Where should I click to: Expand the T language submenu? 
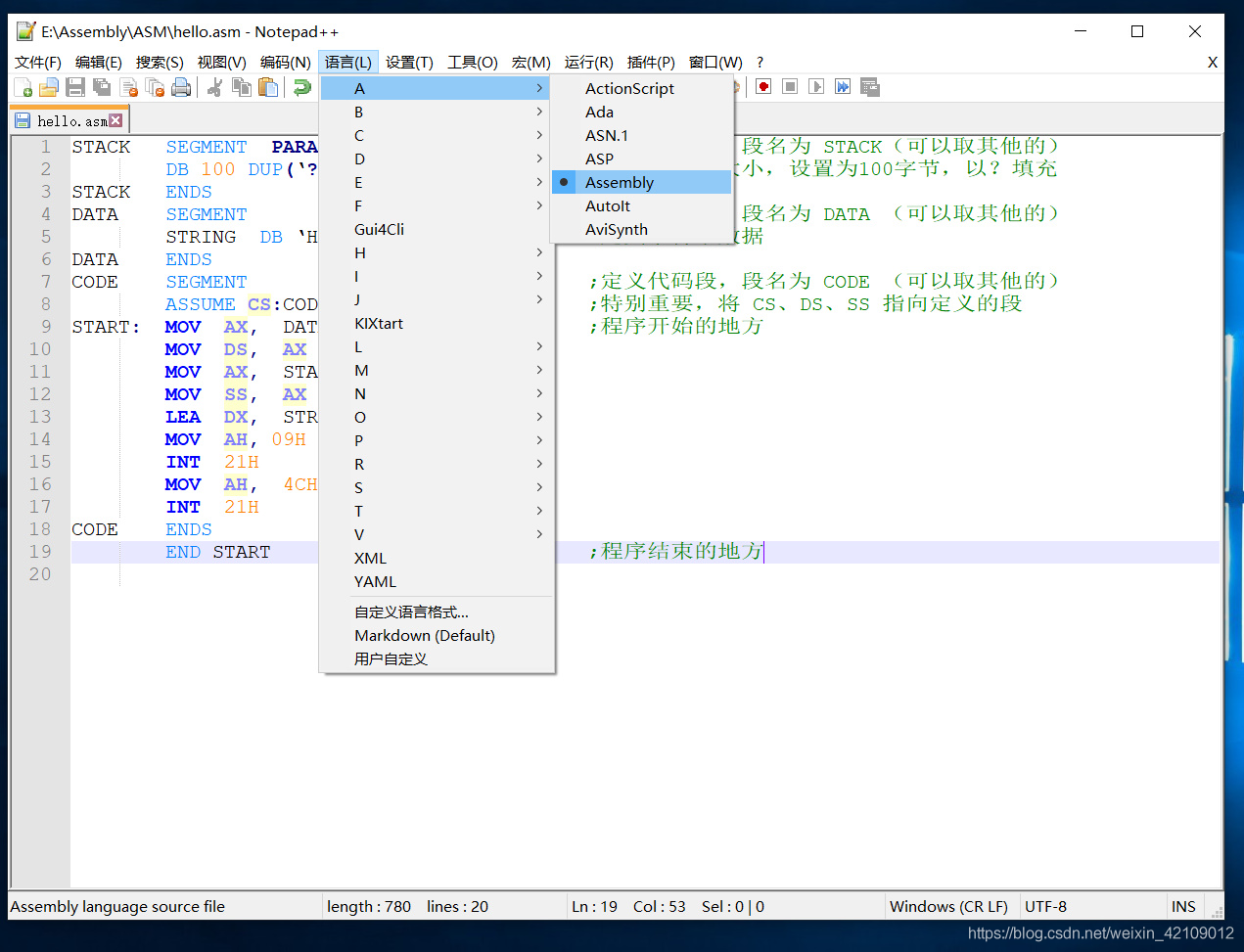coord(436,511)
